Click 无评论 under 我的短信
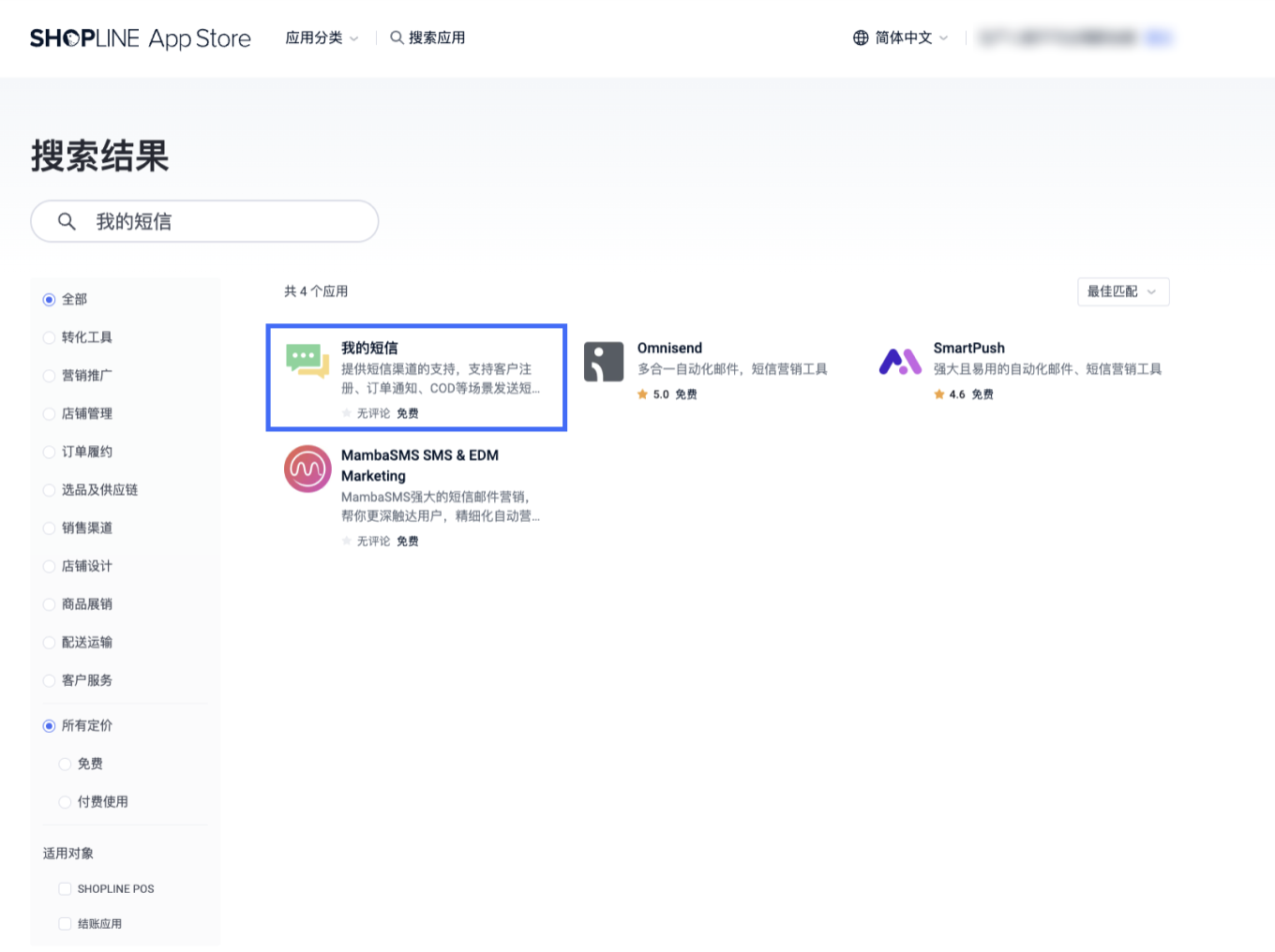Image resolution: width=1275 pixels, height=952 pixels. tap(373, 413)
